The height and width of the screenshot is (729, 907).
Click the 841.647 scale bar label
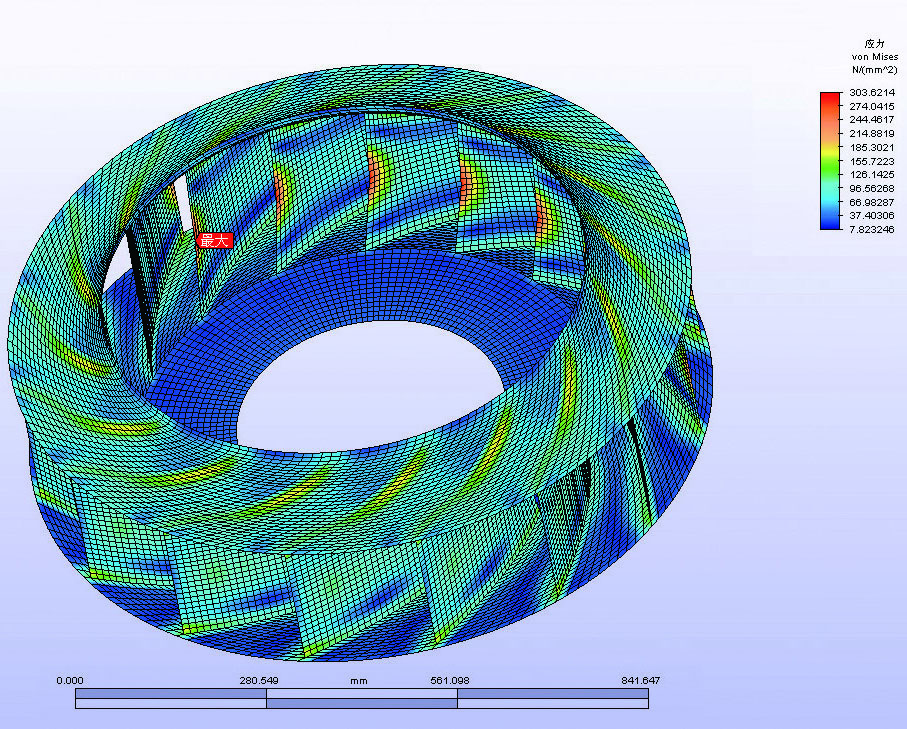[640, 680]
